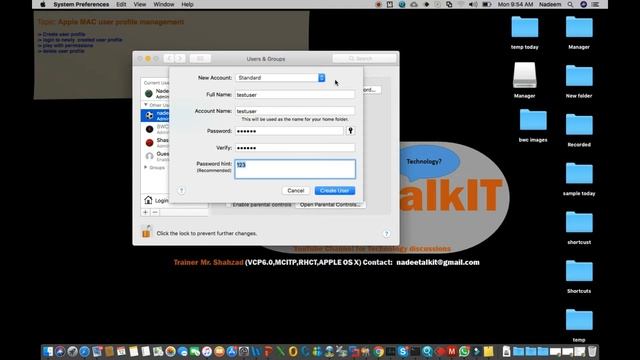640x360 pixels.
Task: Select the Shas user in sidebar
Action: [156, 143]
